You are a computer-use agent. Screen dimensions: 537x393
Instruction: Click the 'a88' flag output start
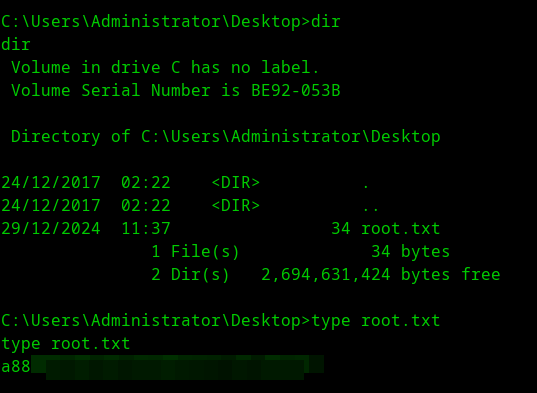[16, 367]
